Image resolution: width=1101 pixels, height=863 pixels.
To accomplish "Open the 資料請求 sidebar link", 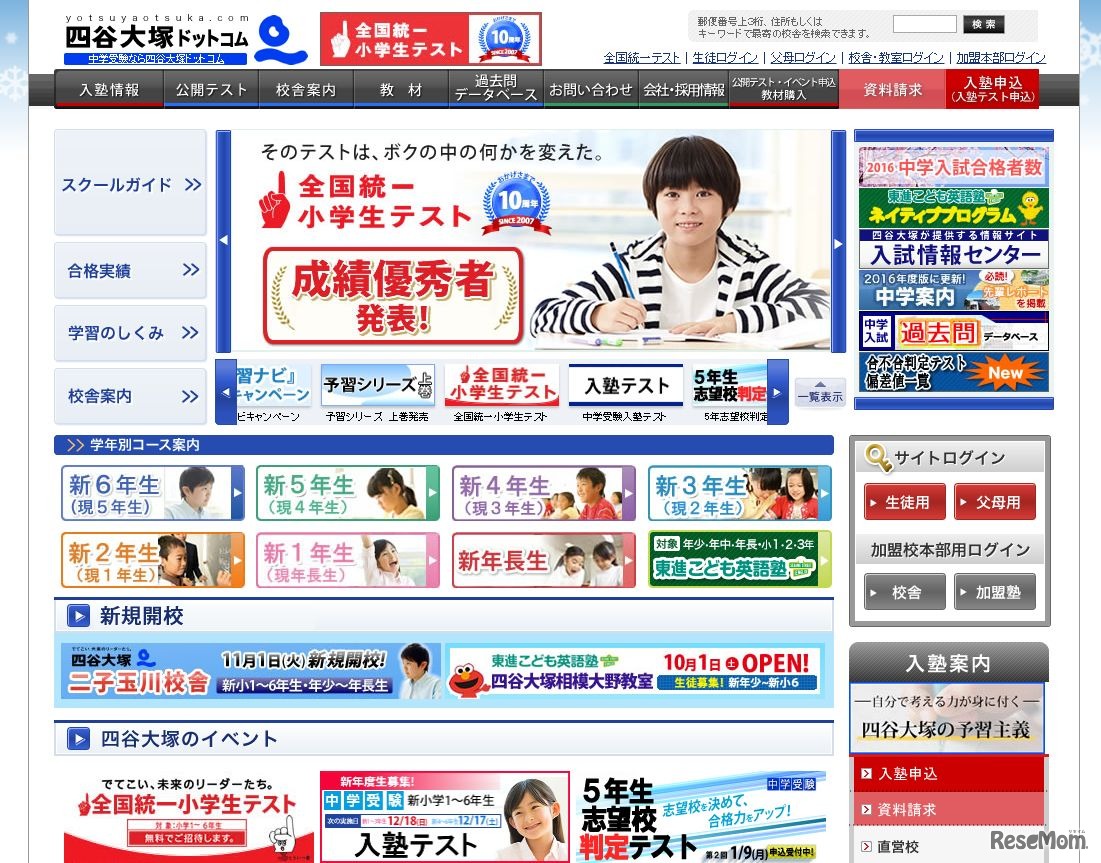I will (x=949, y=810).
